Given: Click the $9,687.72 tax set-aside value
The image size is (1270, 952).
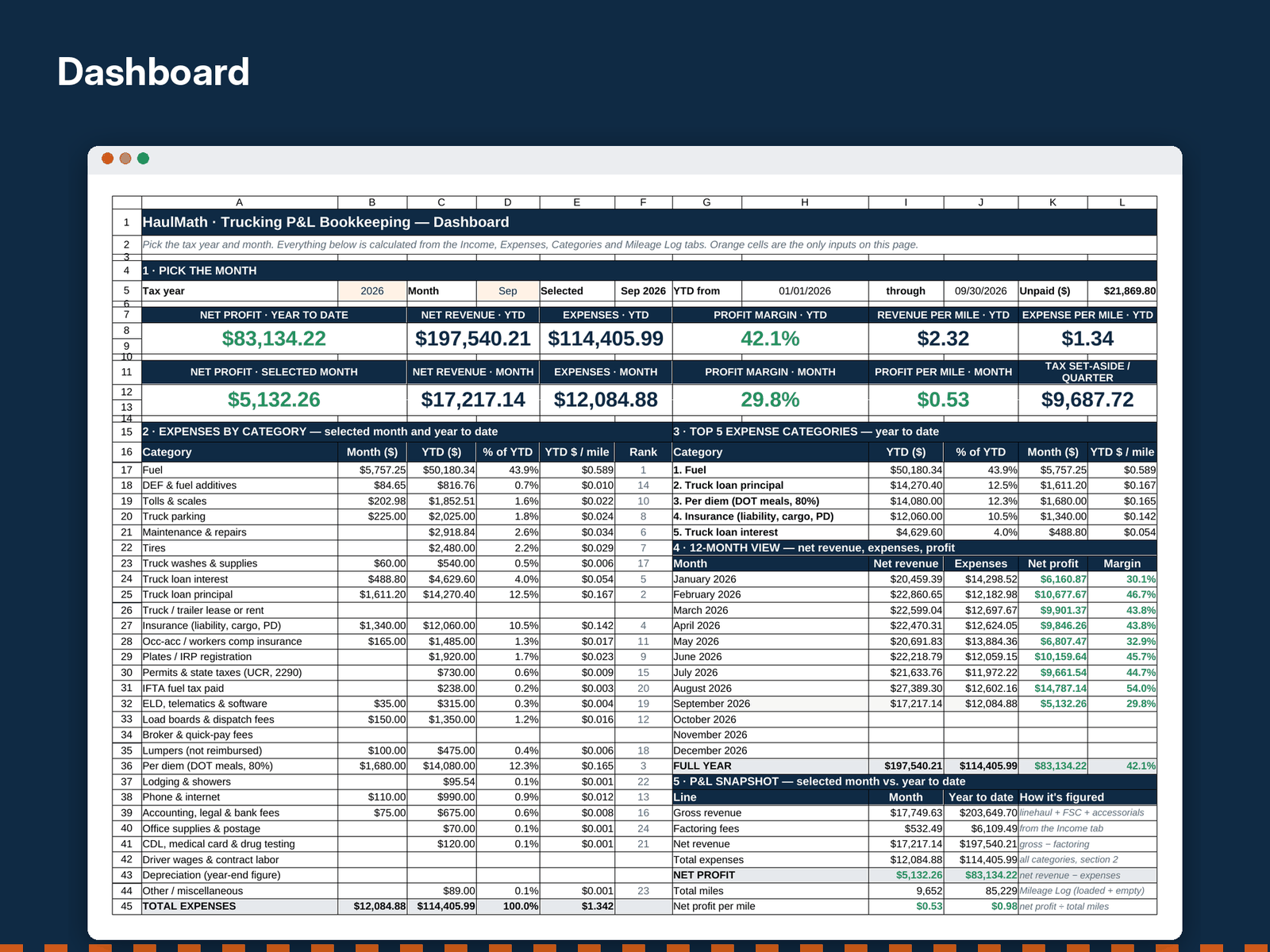Looking at the screenshot, I should click(1087, 400).
